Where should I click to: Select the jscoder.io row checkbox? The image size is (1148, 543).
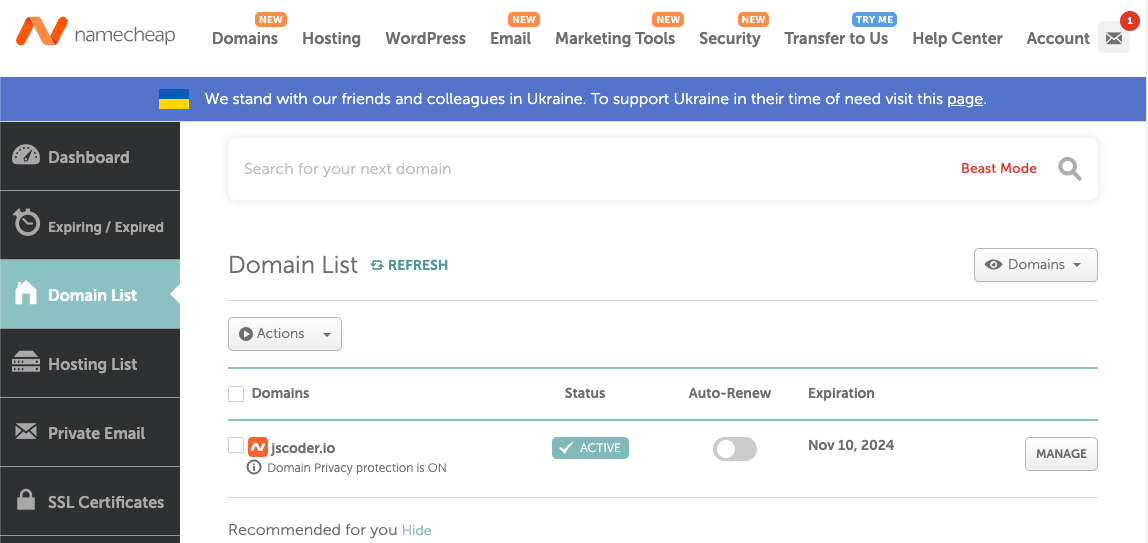(x=236, y=445)
